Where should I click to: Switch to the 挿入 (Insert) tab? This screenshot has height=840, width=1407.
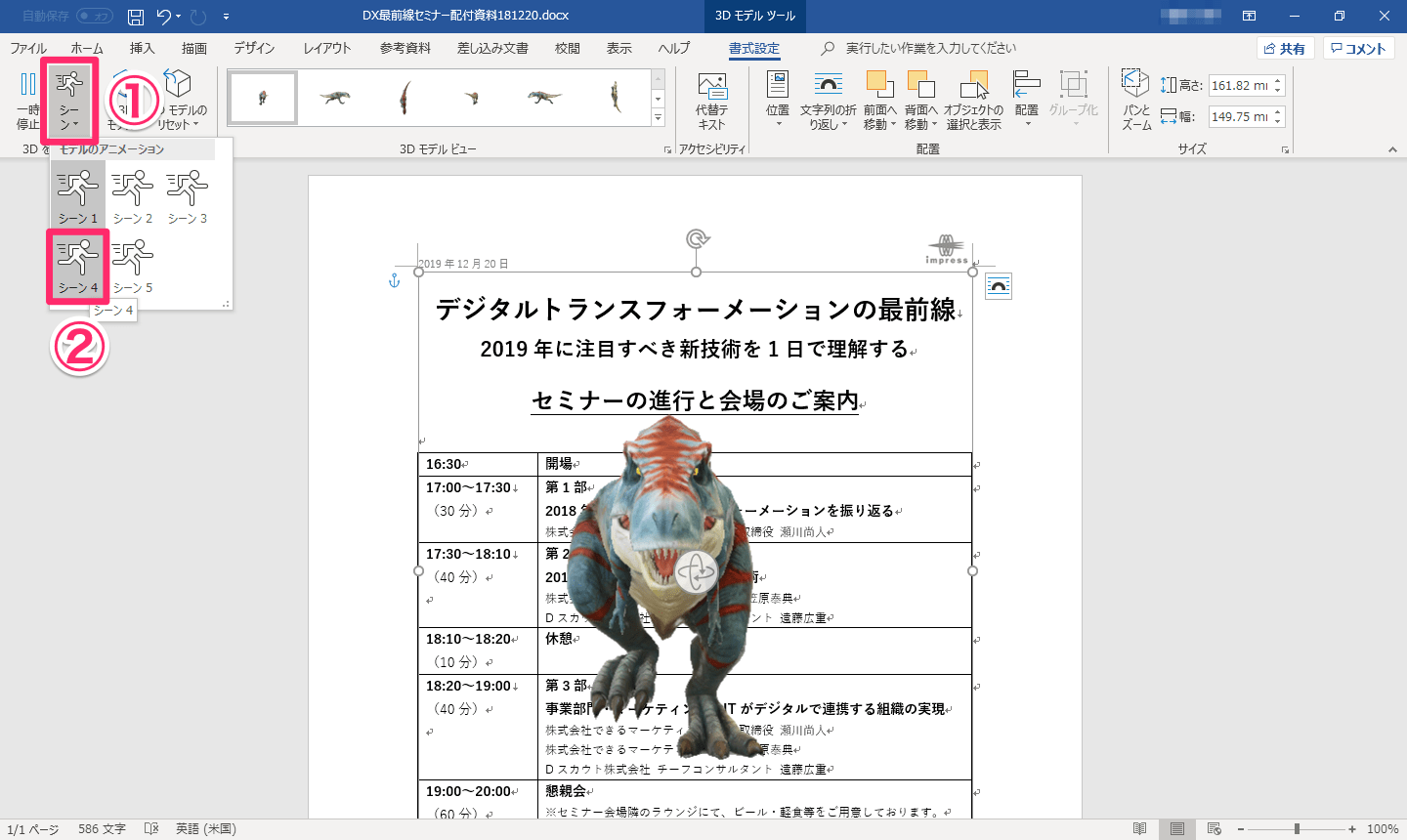click(143, 48)
